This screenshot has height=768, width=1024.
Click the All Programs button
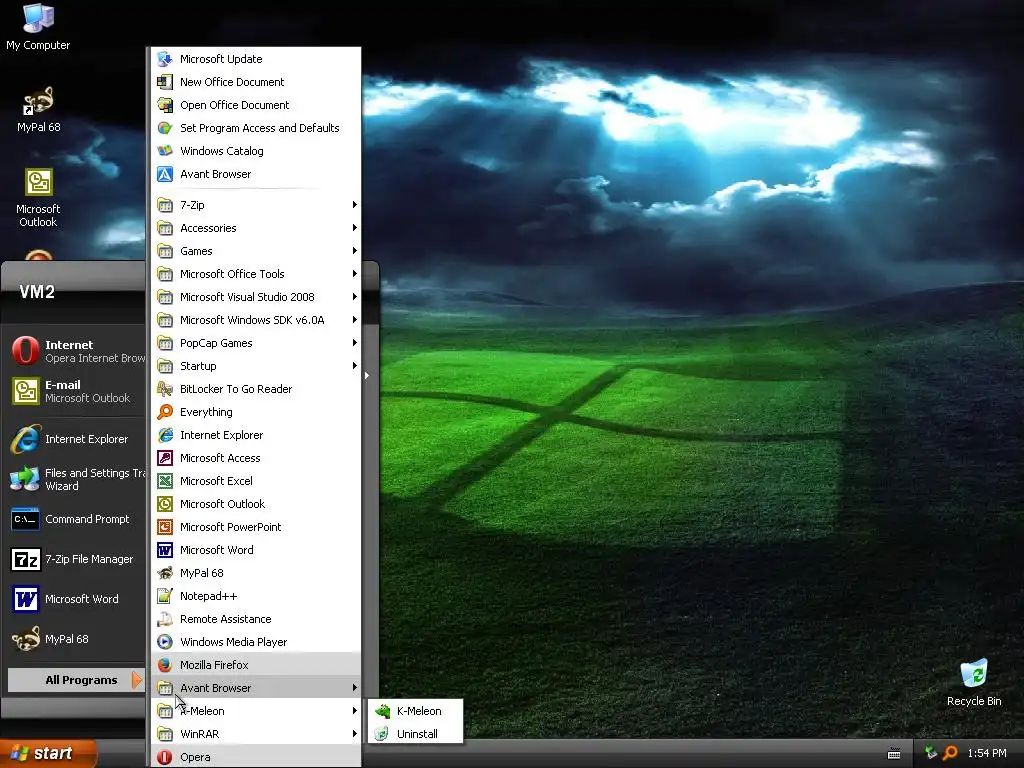pyautogui.click(x=76, y=680)
